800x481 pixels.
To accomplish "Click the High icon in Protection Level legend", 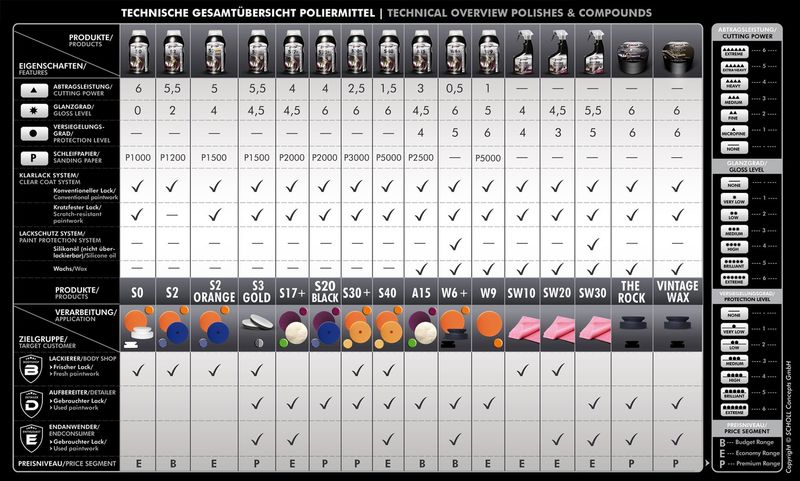I will (x=735, y=377).
